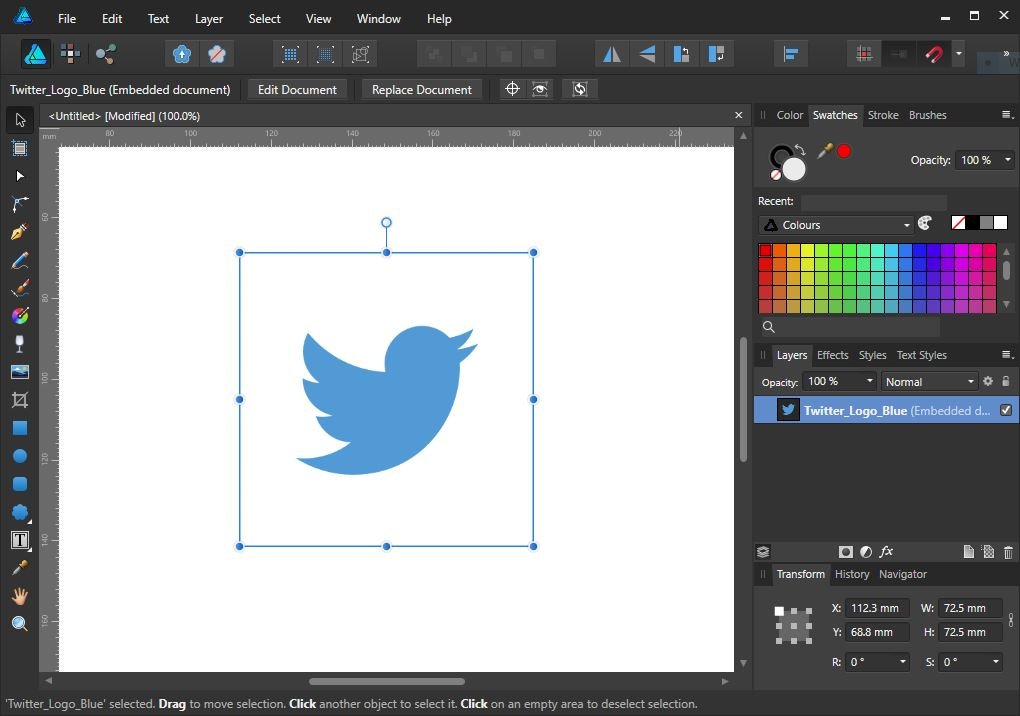Viewport: 1020px width, 716px height.
Task: Select the Pen tool
Action: pyautogui.click(x=20, y=232)
